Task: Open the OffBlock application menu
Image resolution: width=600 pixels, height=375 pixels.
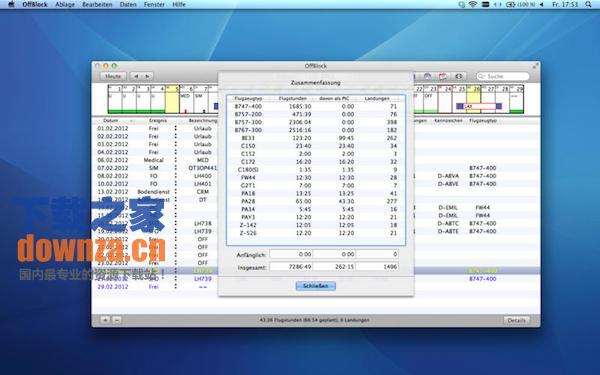Action: tap(34, 5)
